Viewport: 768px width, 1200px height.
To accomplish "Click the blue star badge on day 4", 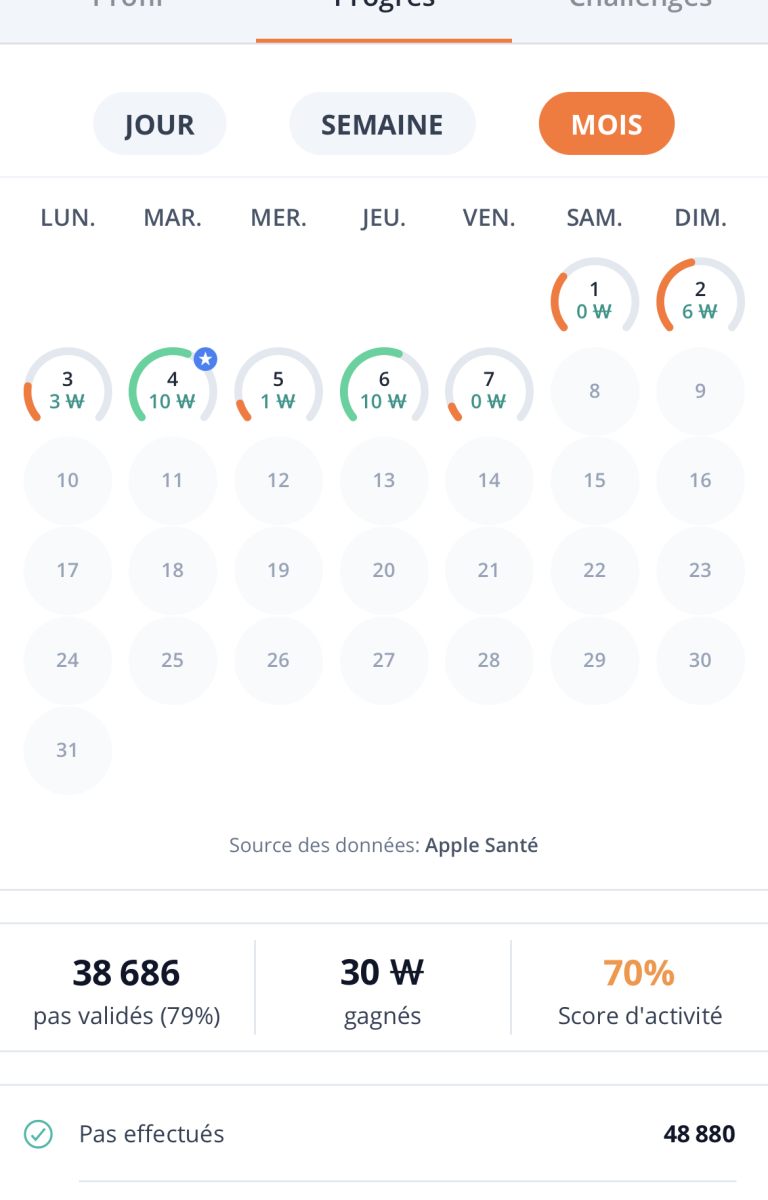I will [x=205, y=359].
